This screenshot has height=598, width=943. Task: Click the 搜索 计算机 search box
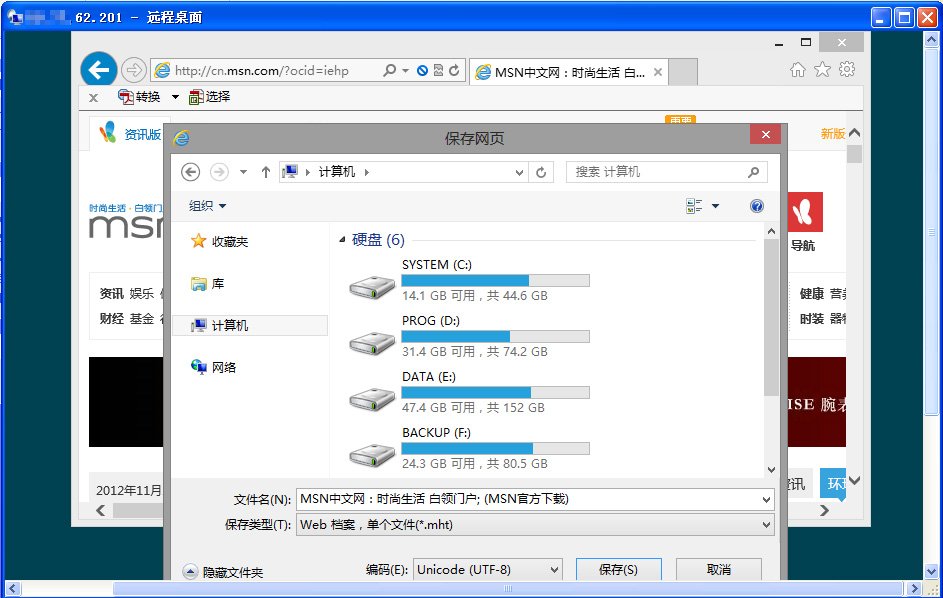click(666, 172)
